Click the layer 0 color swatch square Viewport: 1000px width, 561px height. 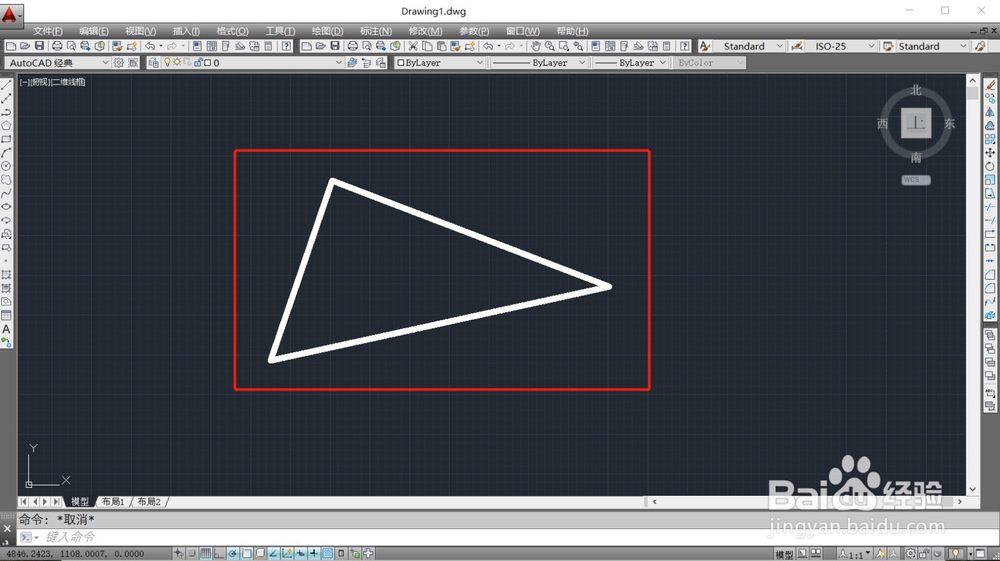coord(207,62)
